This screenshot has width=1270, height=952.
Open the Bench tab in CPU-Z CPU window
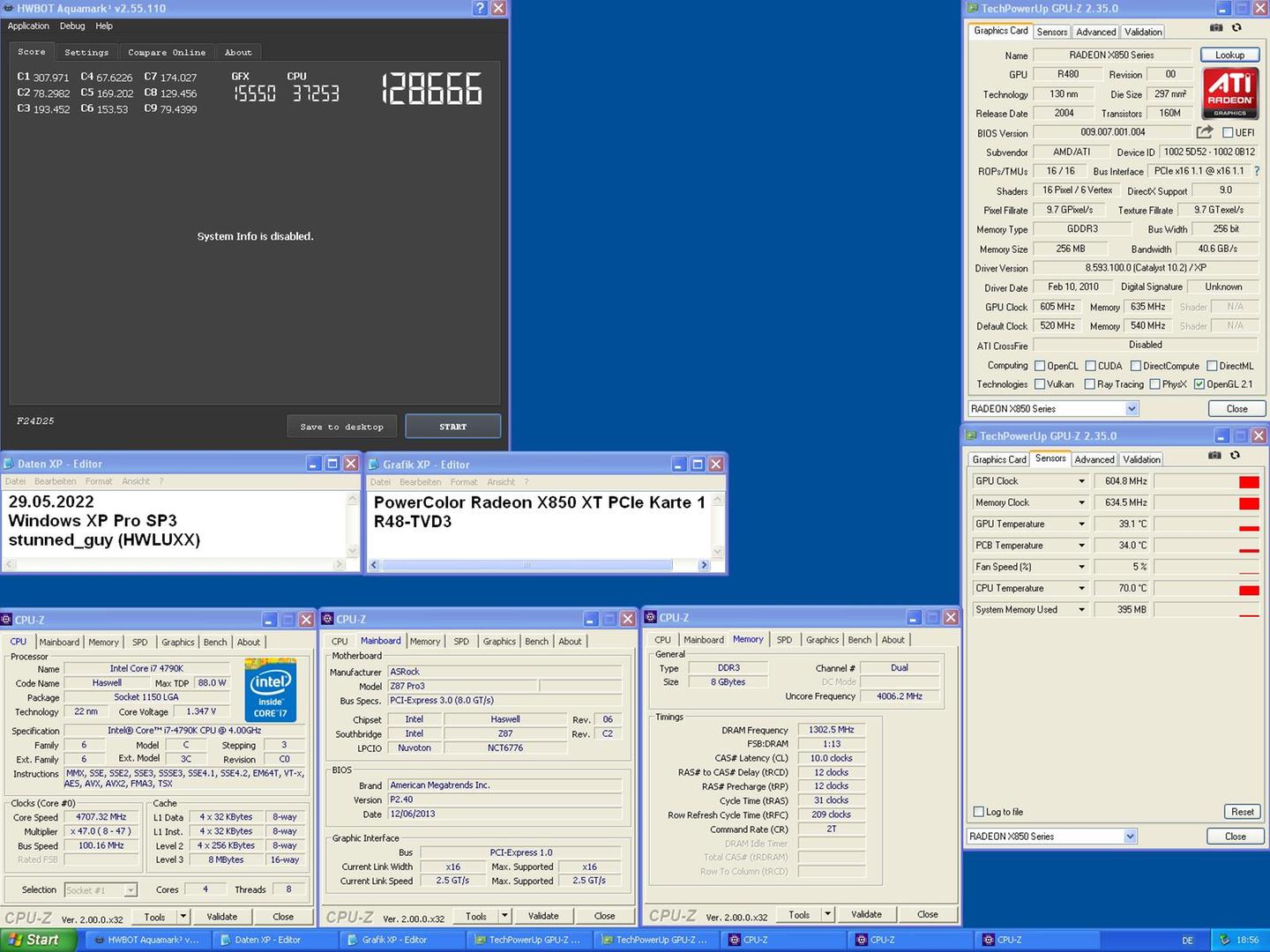click(x=215, y=643)
